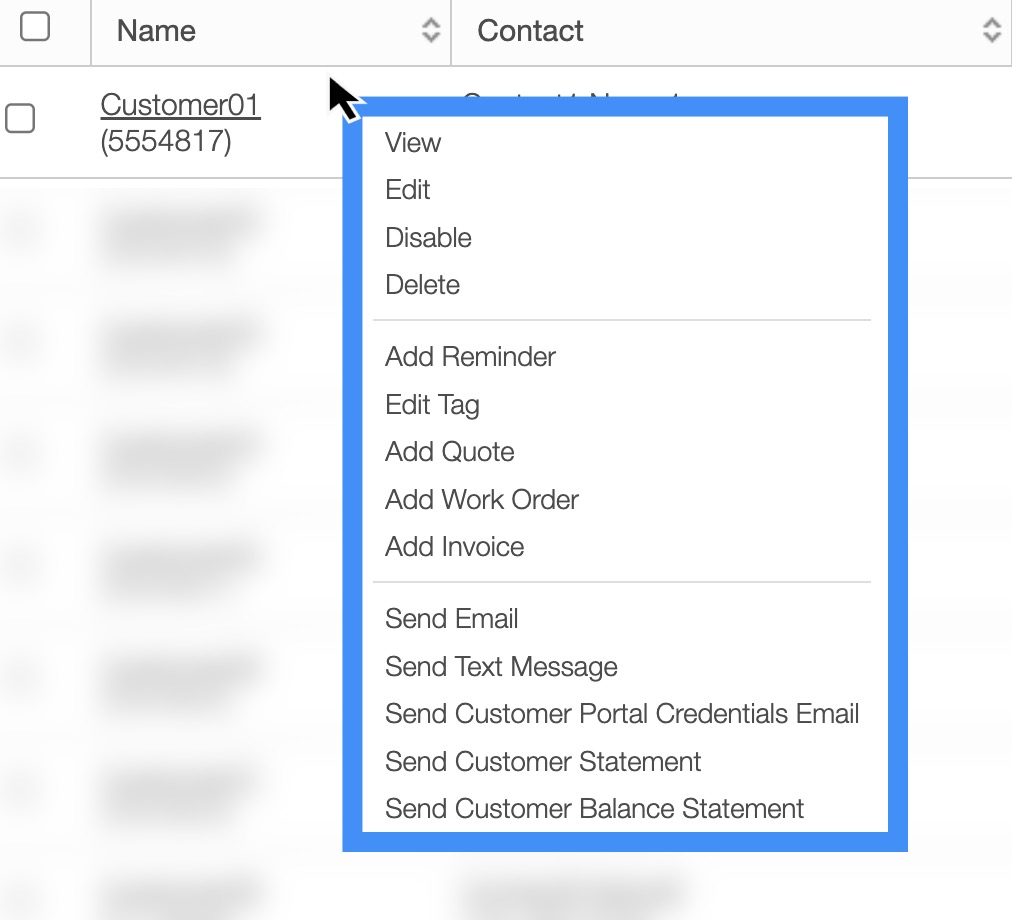Check the Customer01 row checkbox
Viewport: 1012px width, 920px height.
click(20, 119)
